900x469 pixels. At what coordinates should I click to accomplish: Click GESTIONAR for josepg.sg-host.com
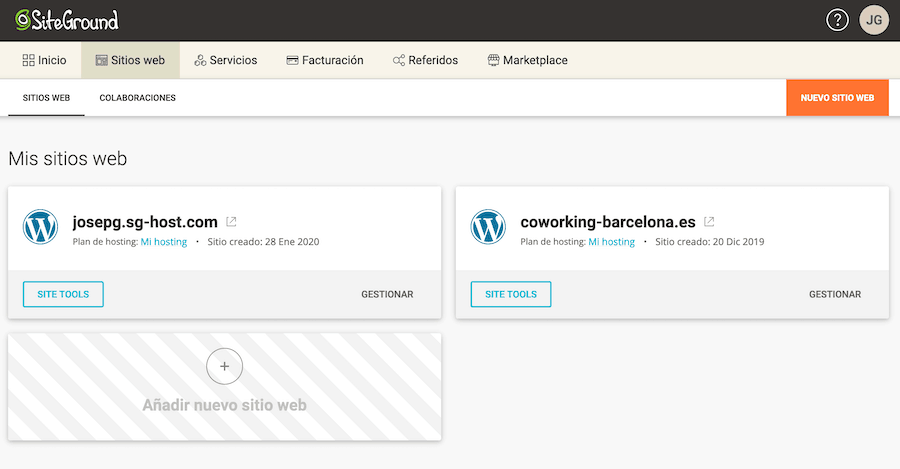[x=387, y=294]
